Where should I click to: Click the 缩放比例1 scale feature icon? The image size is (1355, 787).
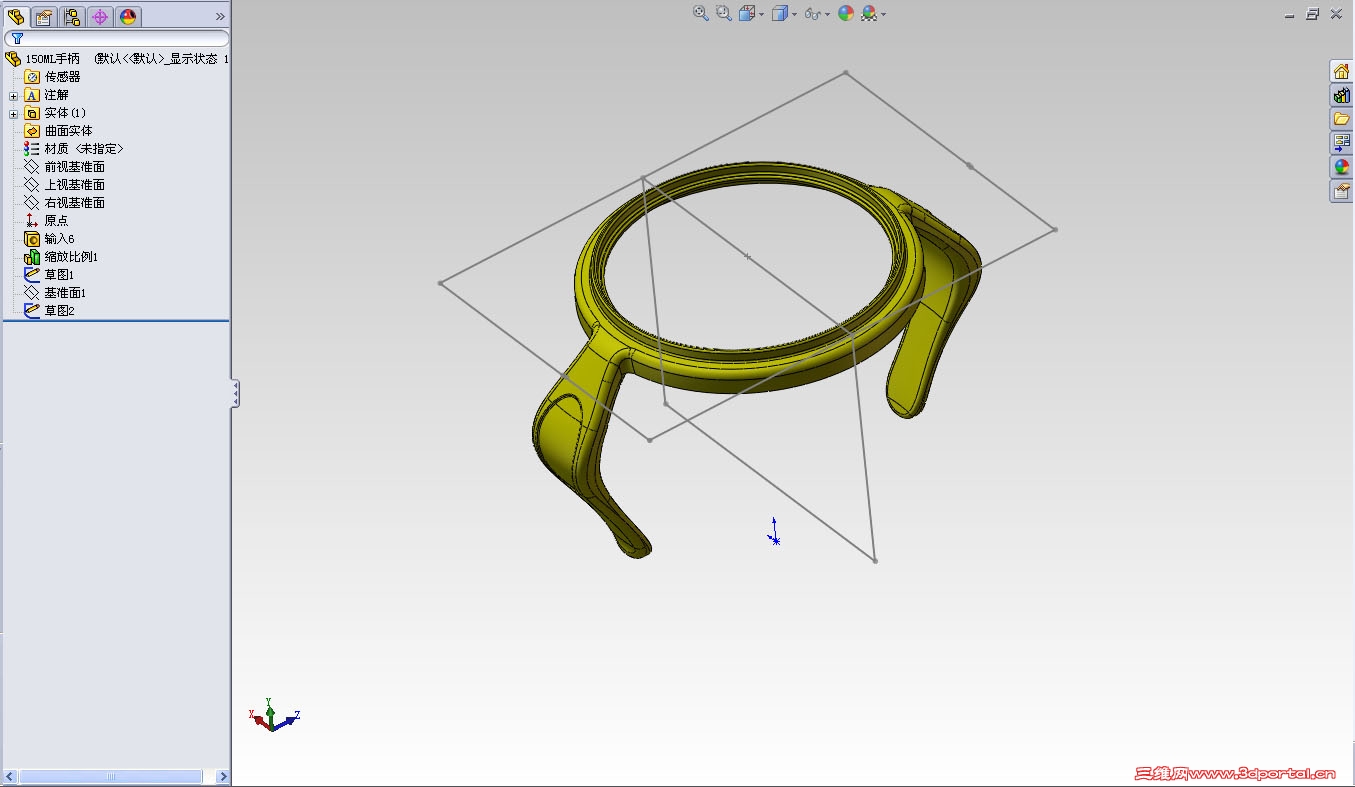(x=32, y=257)
